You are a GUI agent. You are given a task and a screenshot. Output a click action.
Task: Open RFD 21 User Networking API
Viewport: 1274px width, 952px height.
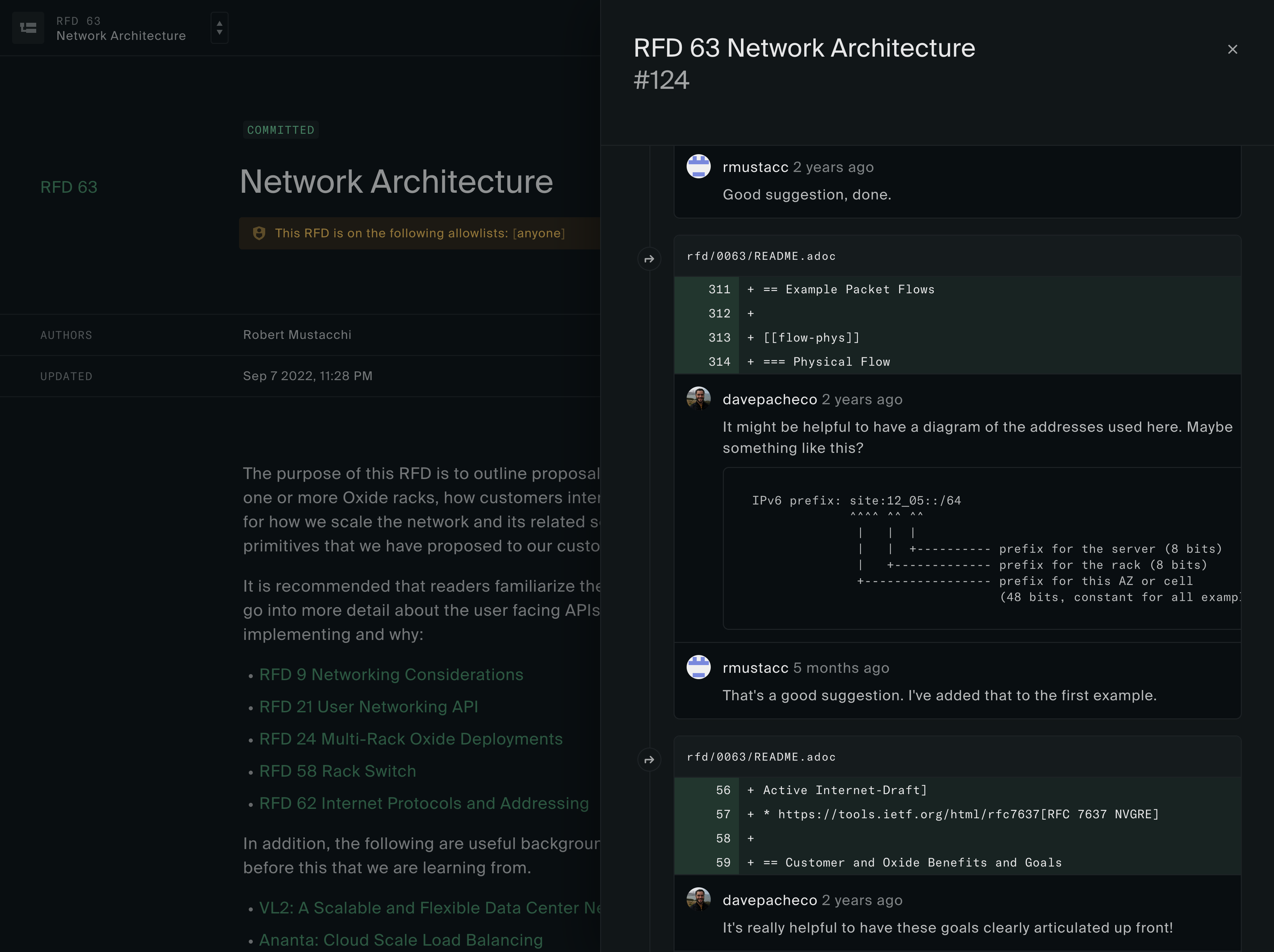368,707
